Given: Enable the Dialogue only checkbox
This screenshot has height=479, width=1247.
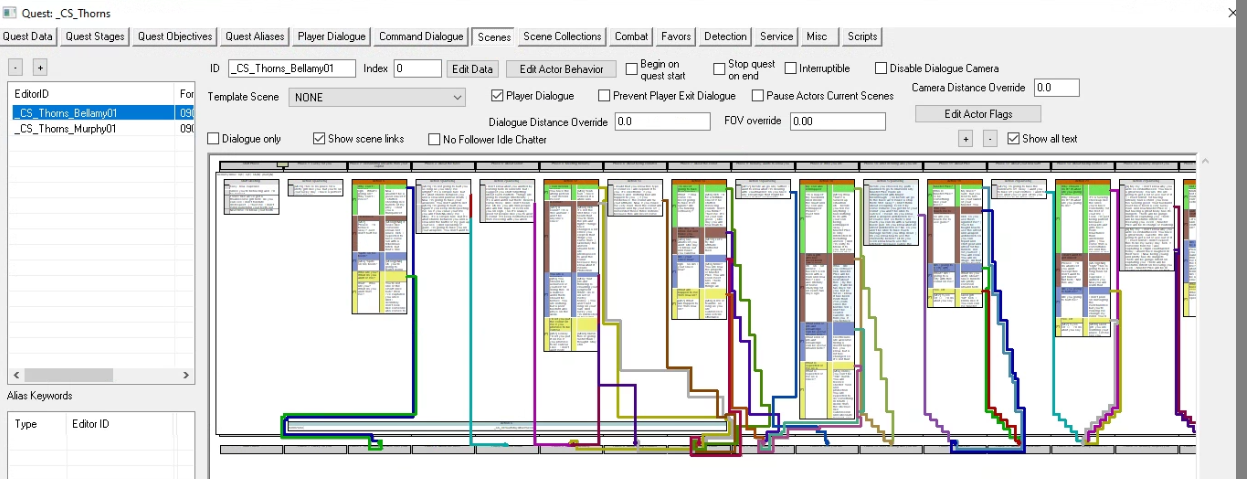Looking at the screenshot, I should coord(213,139).
